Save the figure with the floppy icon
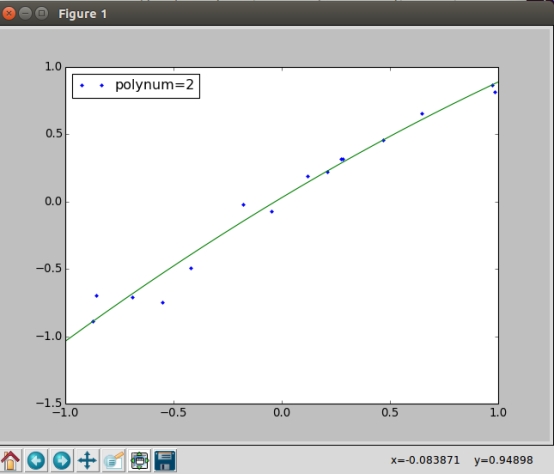The height and width of the screenshot is (474, 554). [165, 460]
